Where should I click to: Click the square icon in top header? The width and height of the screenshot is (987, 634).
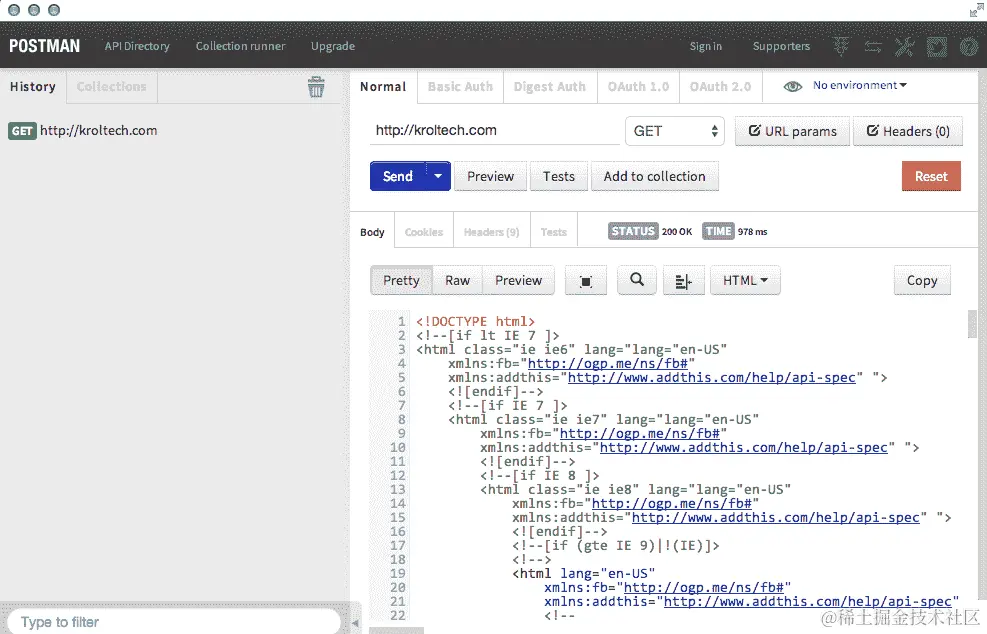point(937,47)
